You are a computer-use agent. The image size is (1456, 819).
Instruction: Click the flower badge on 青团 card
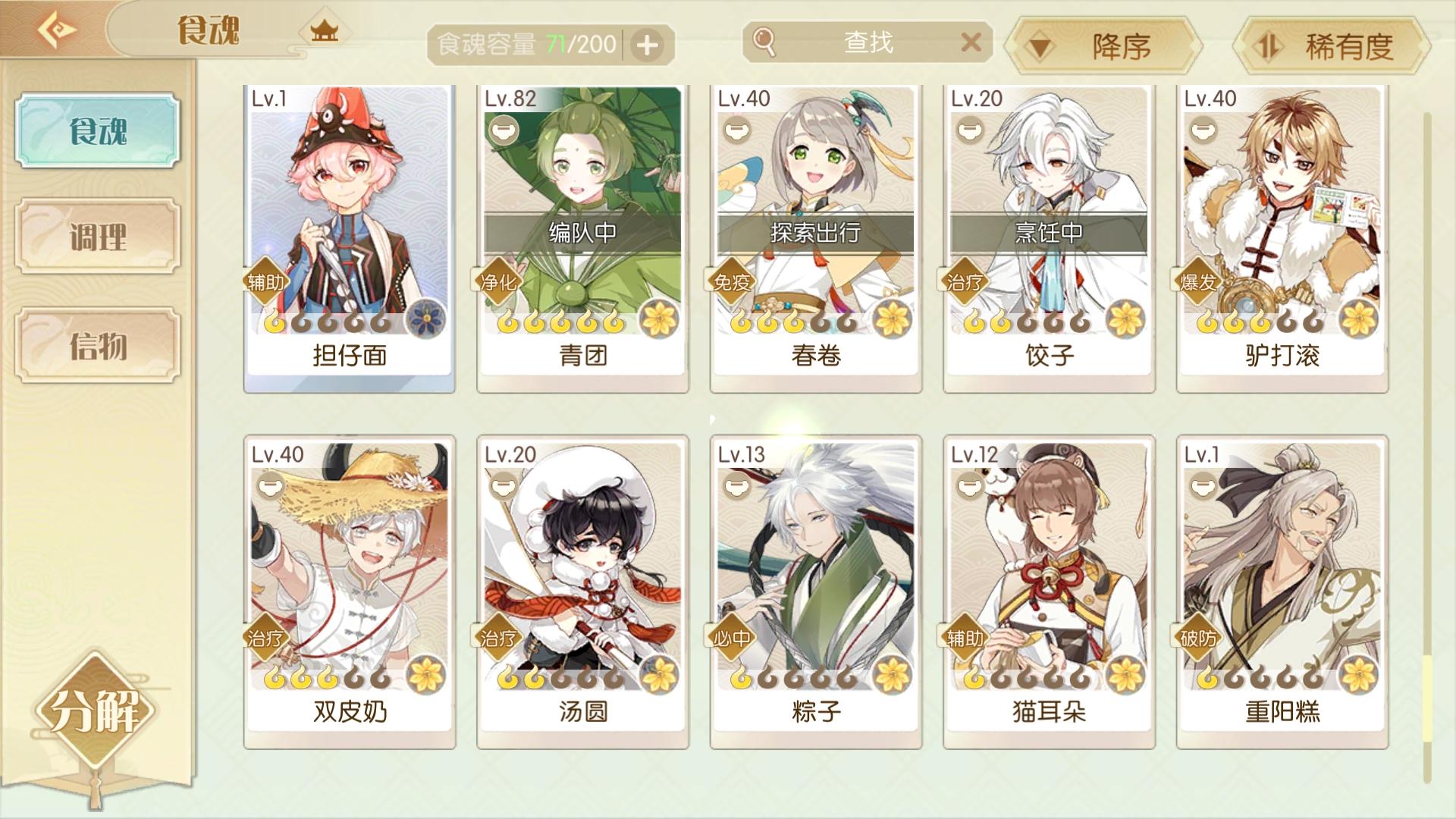659,318
